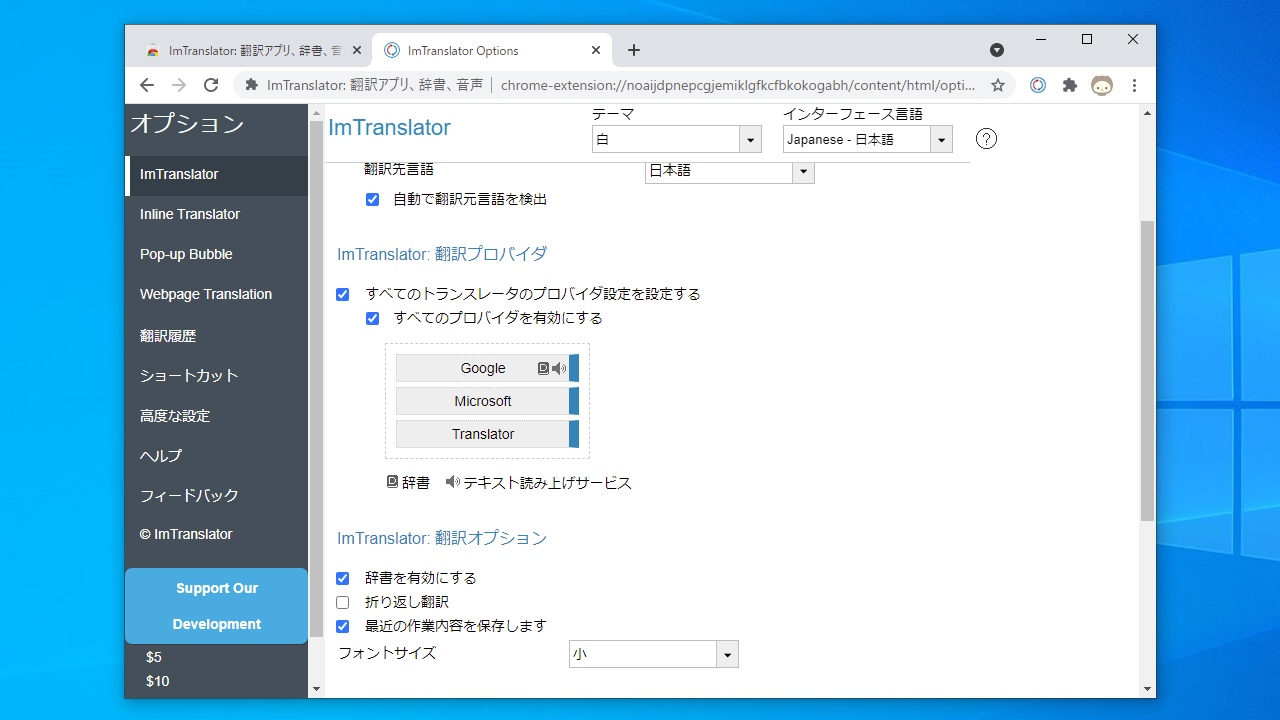This screenshot has width=1280, height=720.
Task: Click the Google speaker icon
Action: click(559, 368)
